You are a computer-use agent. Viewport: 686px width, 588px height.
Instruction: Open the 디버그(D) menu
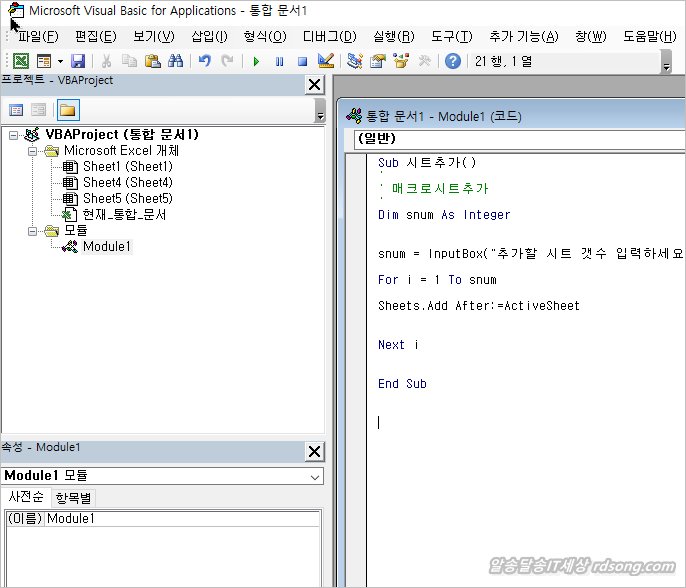tap(329, 36)
